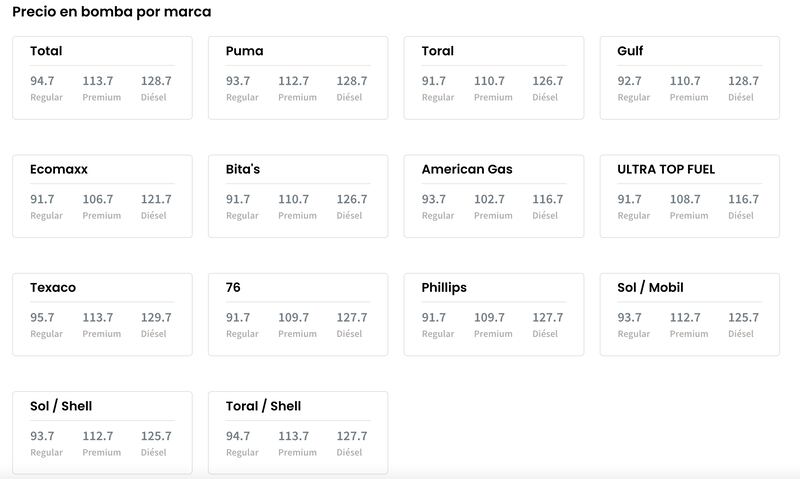The image size is (800, 479).
Task: Select the Puma brand card
Action: coord(298,78)
